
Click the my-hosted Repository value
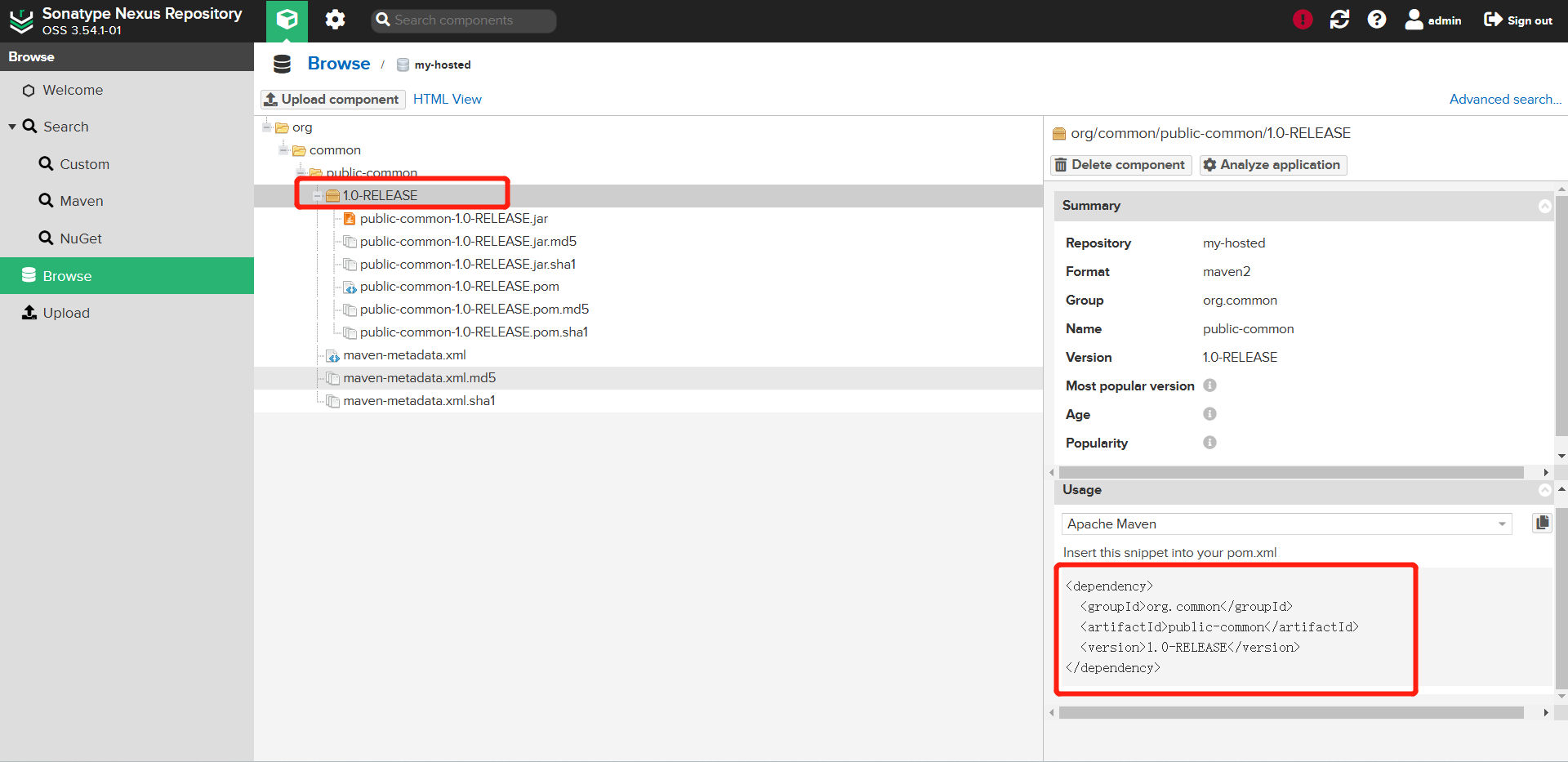1233,243
